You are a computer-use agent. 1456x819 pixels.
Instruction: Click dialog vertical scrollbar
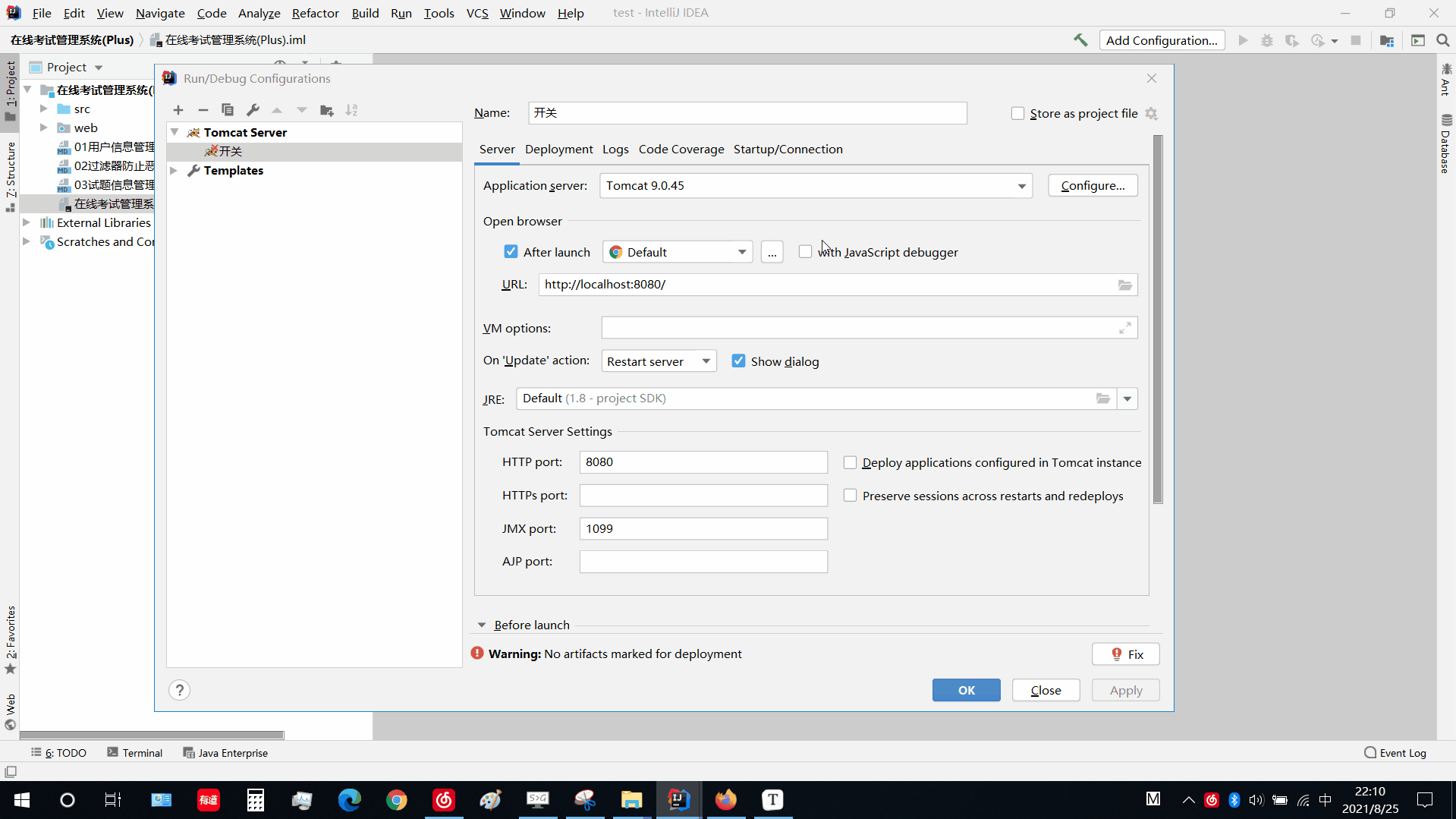[1158, 319]
